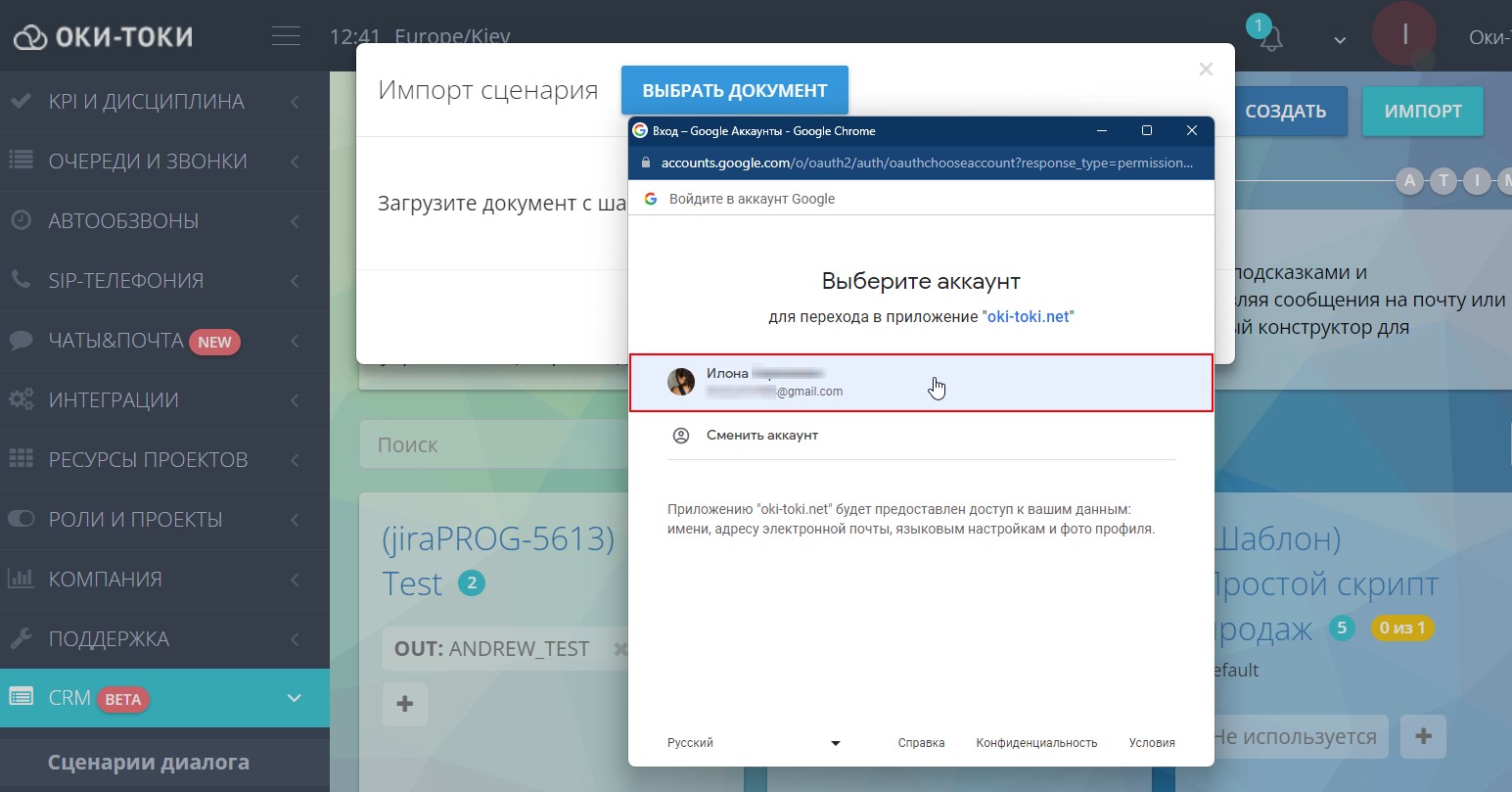Click plus button beside Не используется
The image size is (1512, 792).
[x=1424, y=736]
